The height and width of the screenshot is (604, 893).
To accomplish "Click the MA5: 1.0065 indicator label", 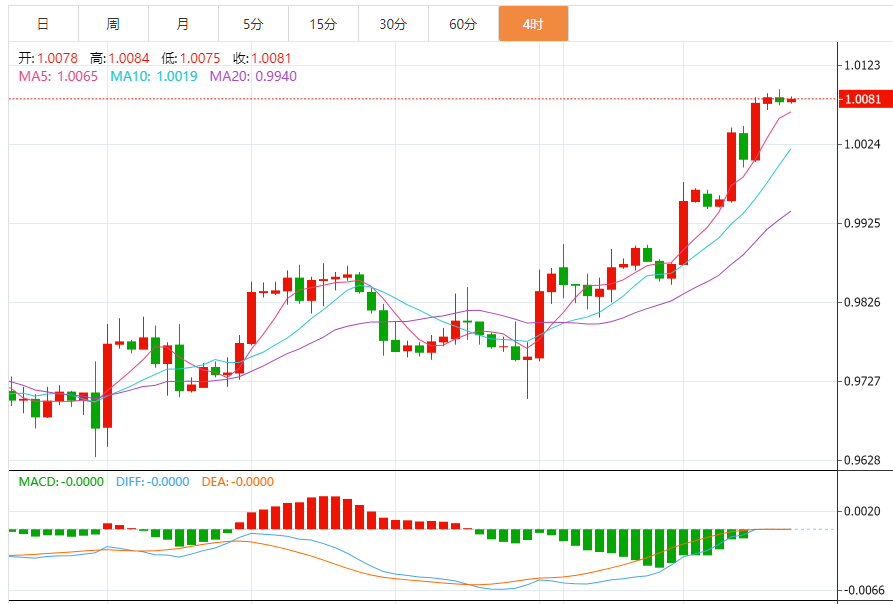I will pos(58,76).
